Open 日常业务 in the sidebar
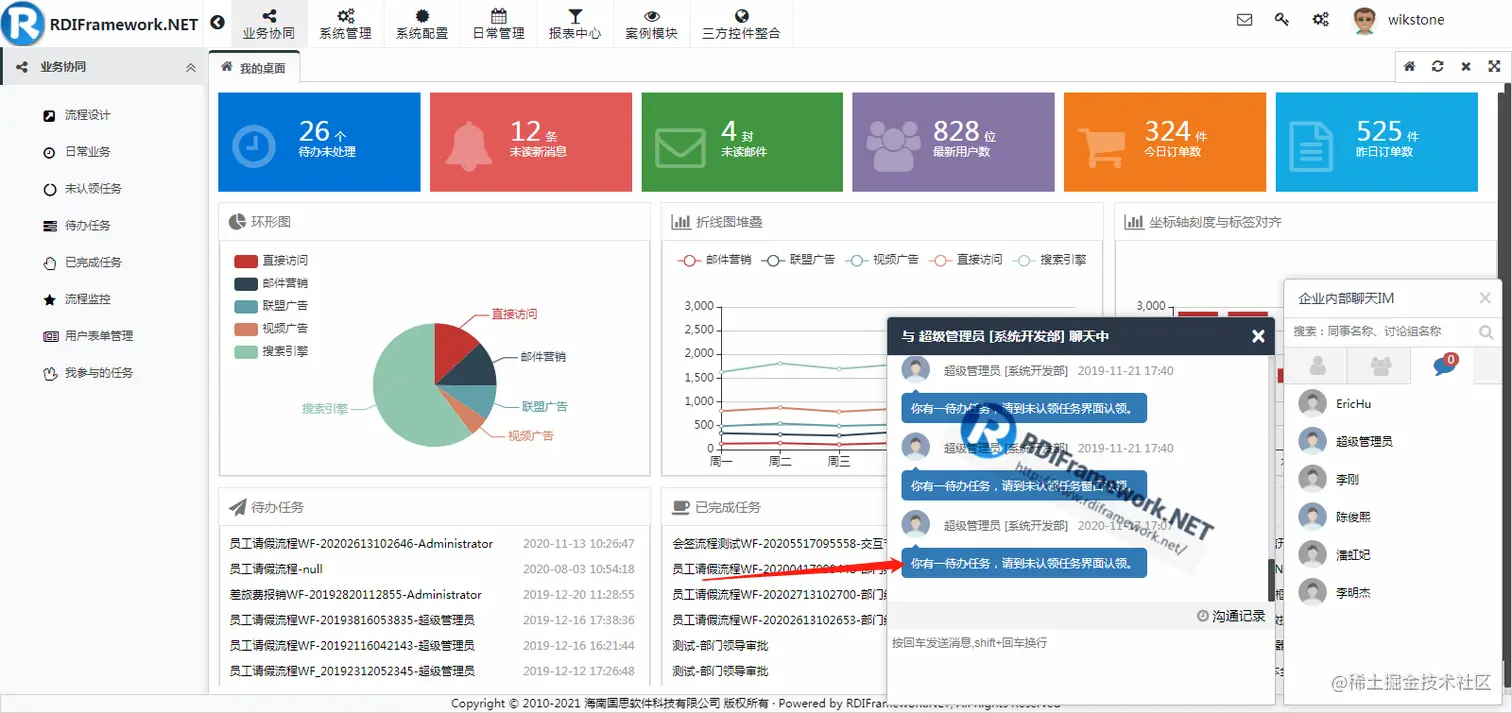 (87, 152)
